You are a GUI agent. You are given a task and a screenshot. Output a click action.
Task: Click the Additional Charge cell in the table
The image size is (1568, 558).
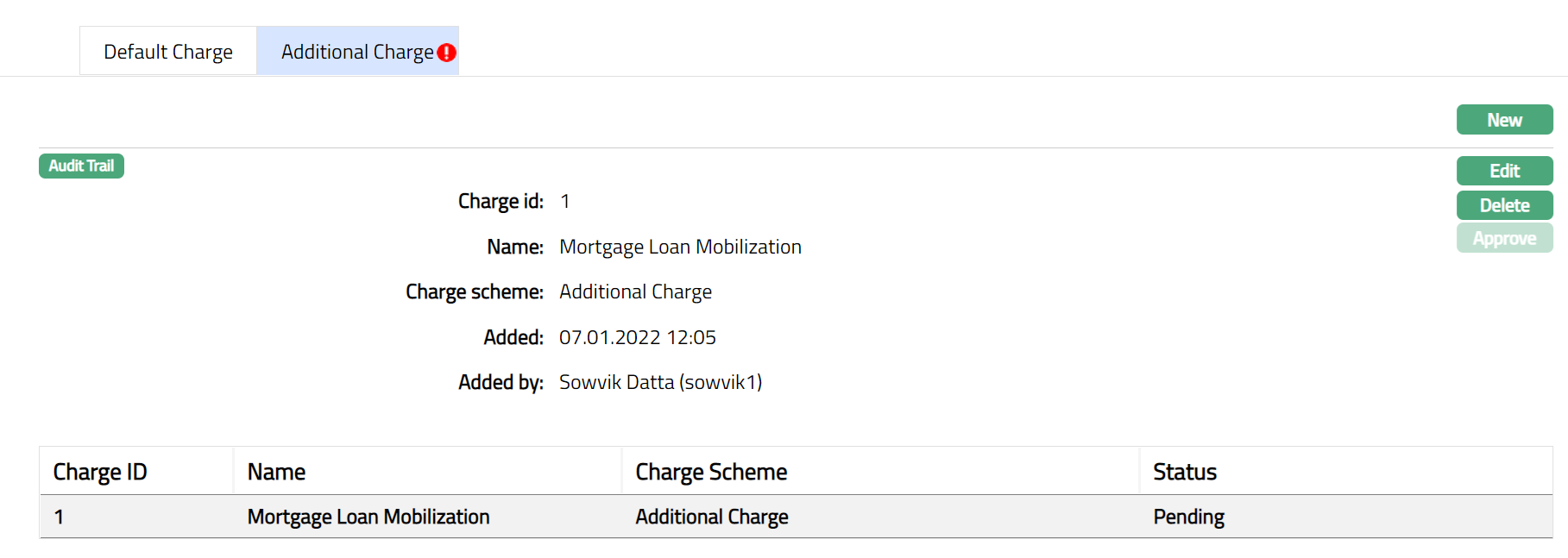coord(712,517)
